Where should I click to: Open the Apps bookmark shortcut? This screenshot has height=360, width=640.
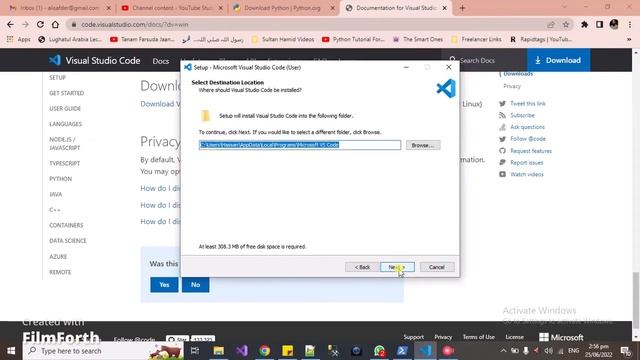[19, 39]
